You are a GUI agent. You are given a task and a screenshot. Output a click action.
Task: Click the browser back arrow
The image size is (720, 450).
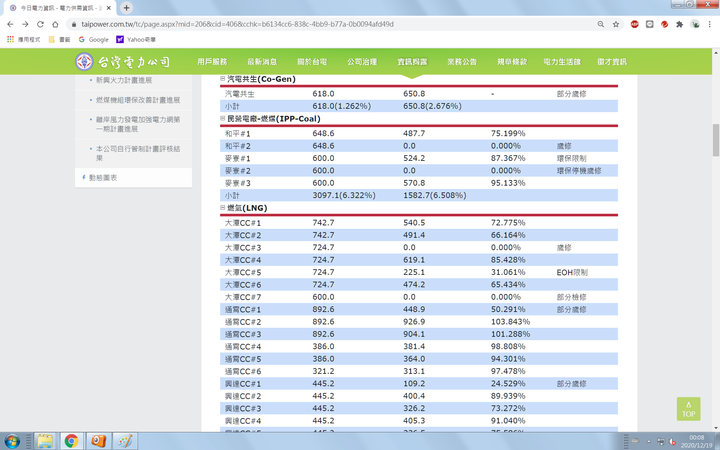coord(10,24)
